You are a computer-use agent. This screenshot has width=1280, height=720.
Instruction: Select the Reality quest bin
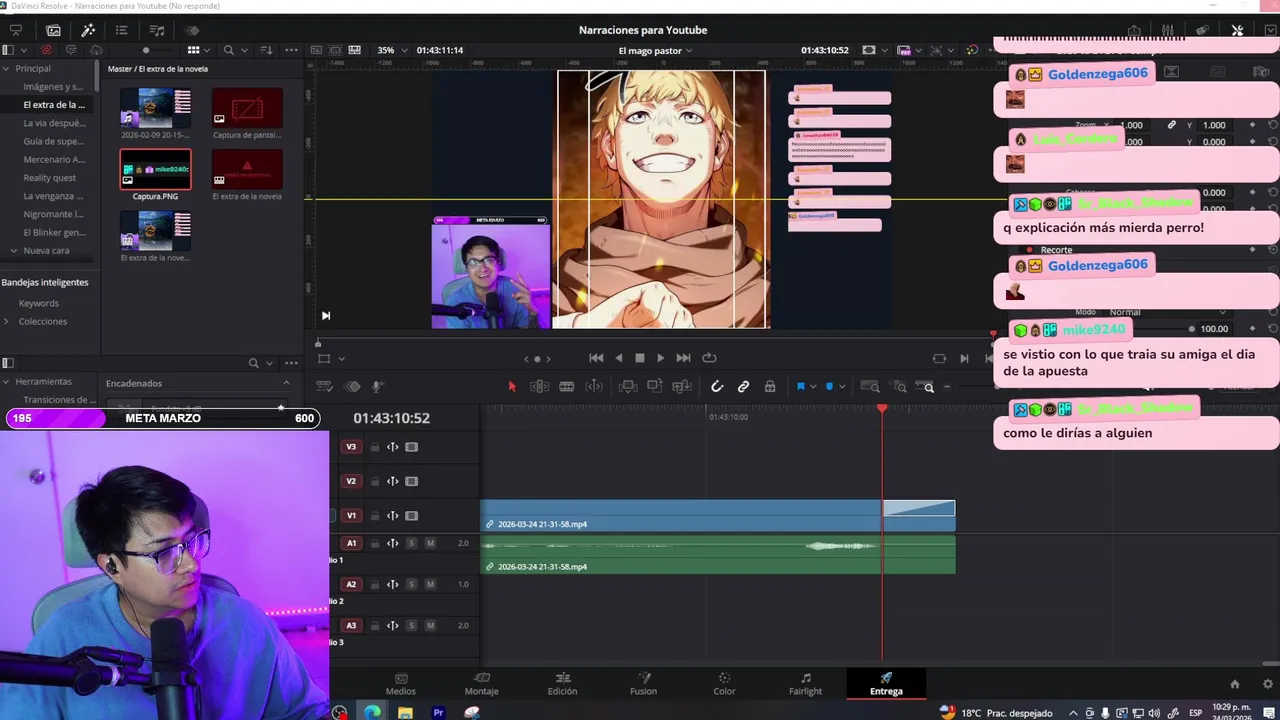coord(50,178)
